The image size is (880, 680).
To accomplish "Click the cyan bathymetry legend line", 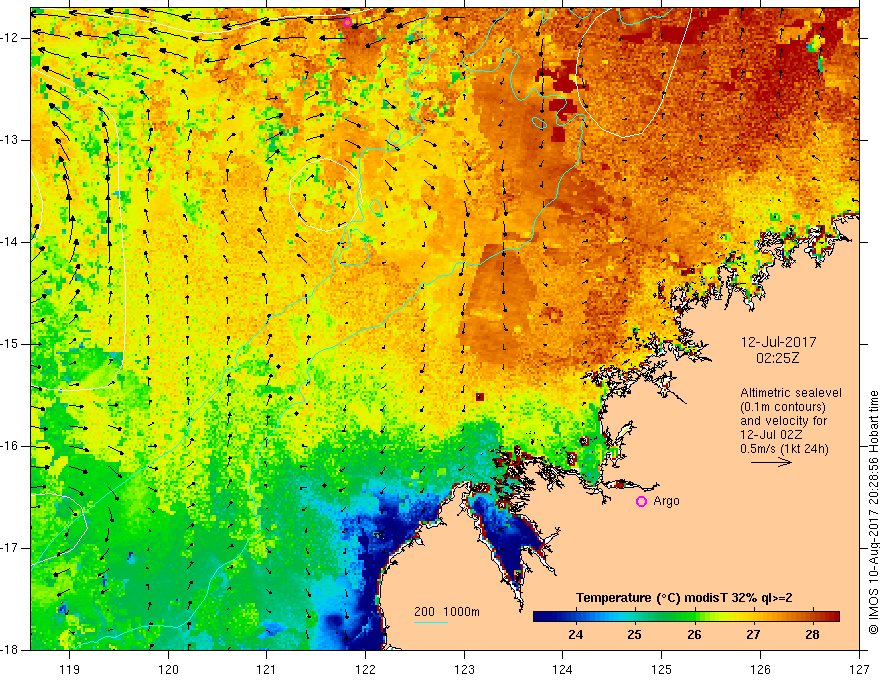I will (431, 622).
